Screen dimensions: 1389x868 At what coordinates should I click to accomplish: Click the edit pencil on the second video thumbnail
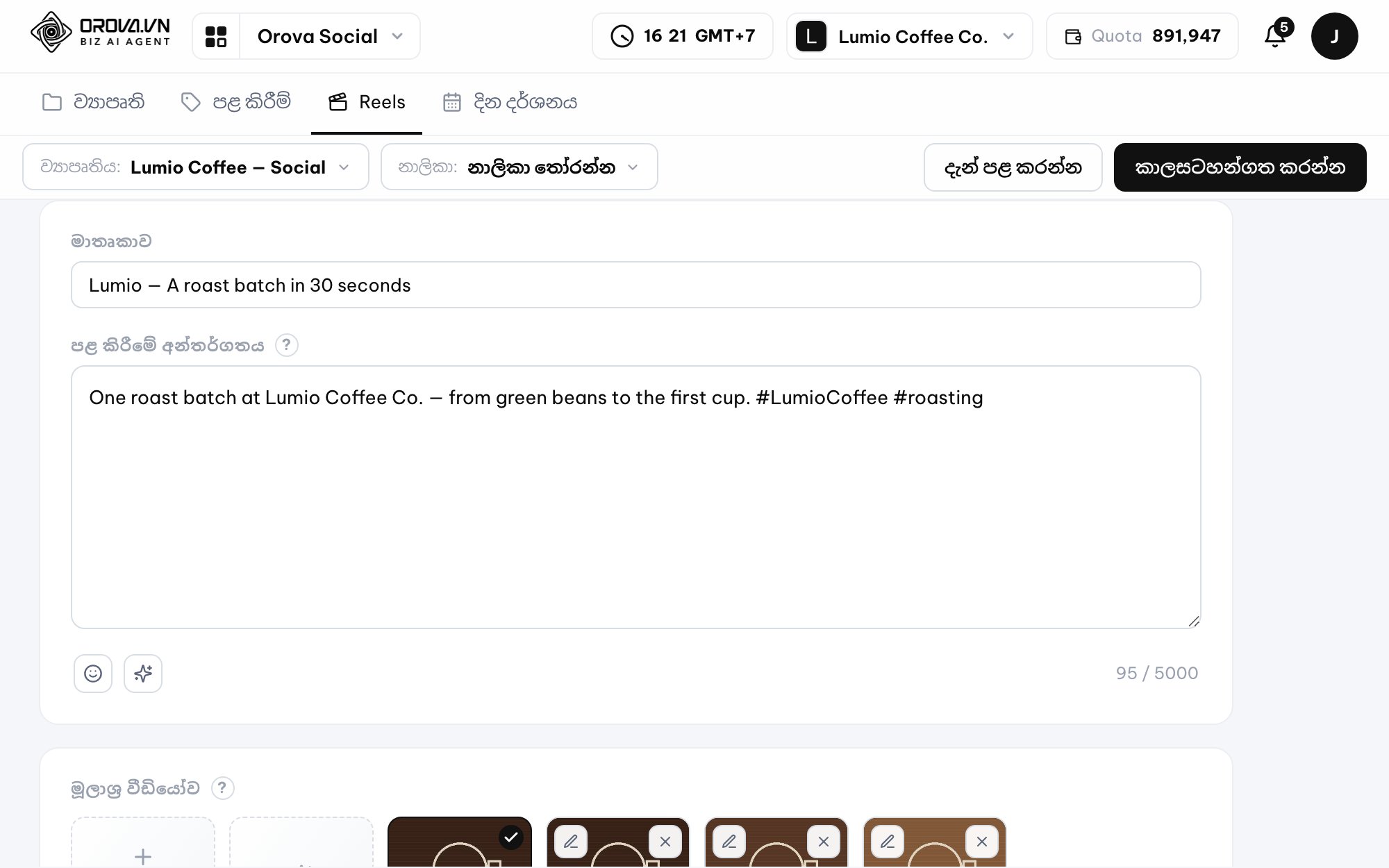(571, 842)
